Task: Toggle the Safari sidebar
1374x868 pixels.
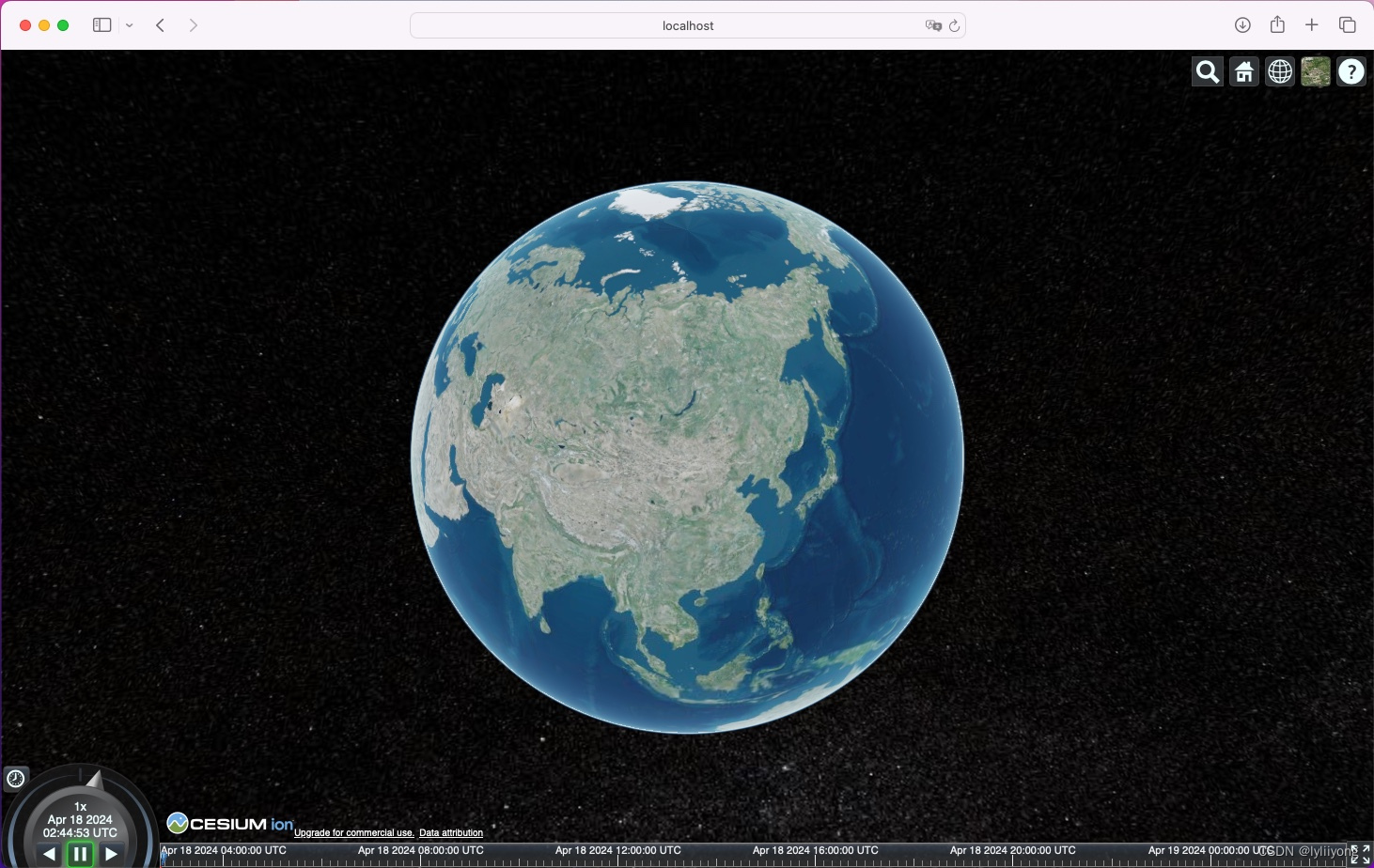Action: [x=101, y=25]
